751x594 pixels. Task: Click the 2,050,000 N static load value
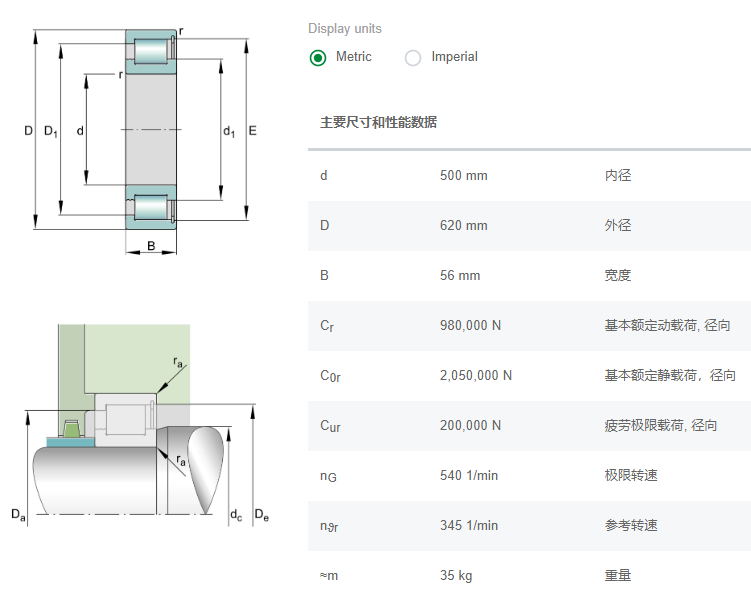(476, 376)
